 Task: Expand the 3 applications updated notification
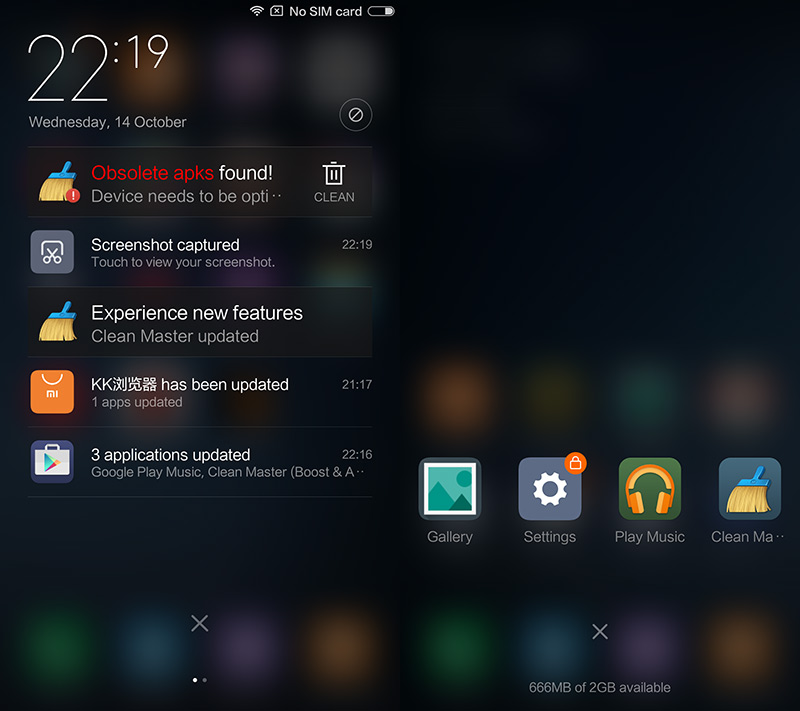pos(200,461)
